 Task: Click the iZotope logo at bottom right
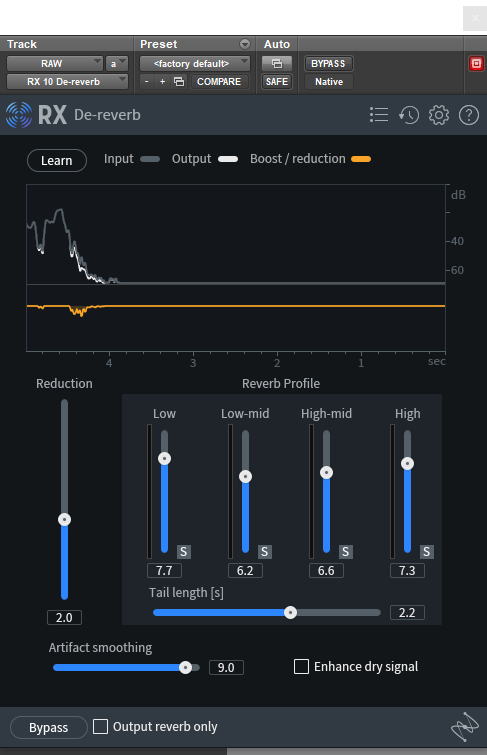point(465,727)
